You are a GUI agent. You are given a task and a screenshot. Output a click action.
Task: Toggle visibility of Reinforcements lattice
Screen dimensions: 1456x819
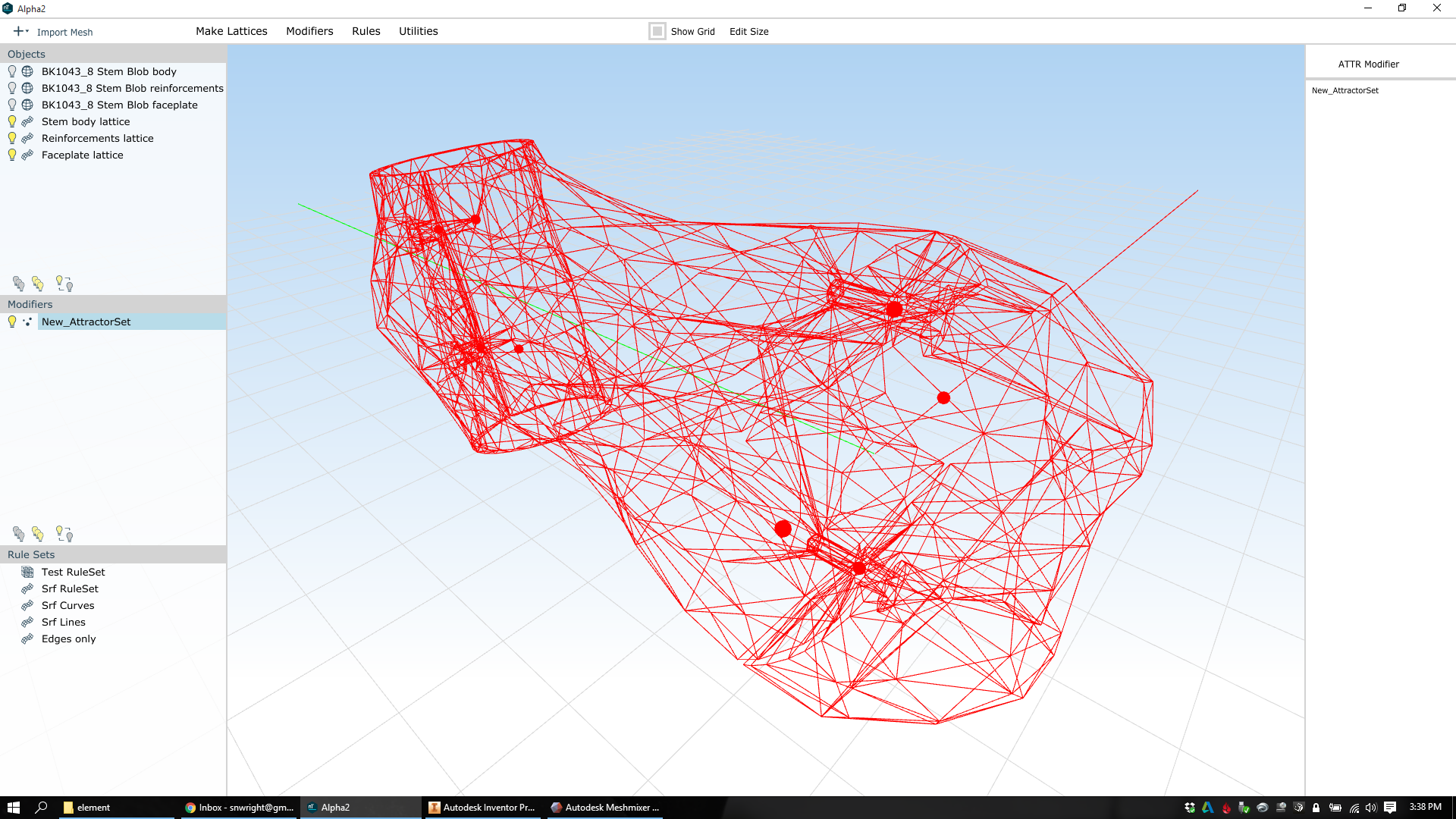click(x=12, y=138)
